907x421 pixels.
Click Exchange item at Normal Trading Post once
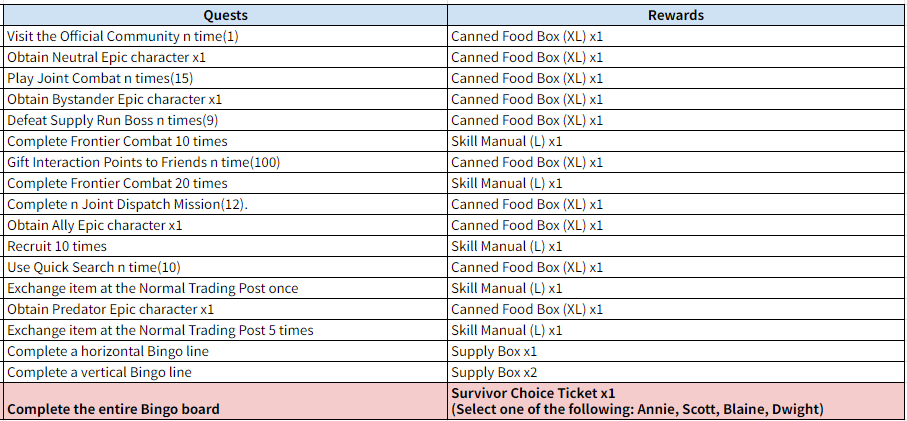click(152, 288)
